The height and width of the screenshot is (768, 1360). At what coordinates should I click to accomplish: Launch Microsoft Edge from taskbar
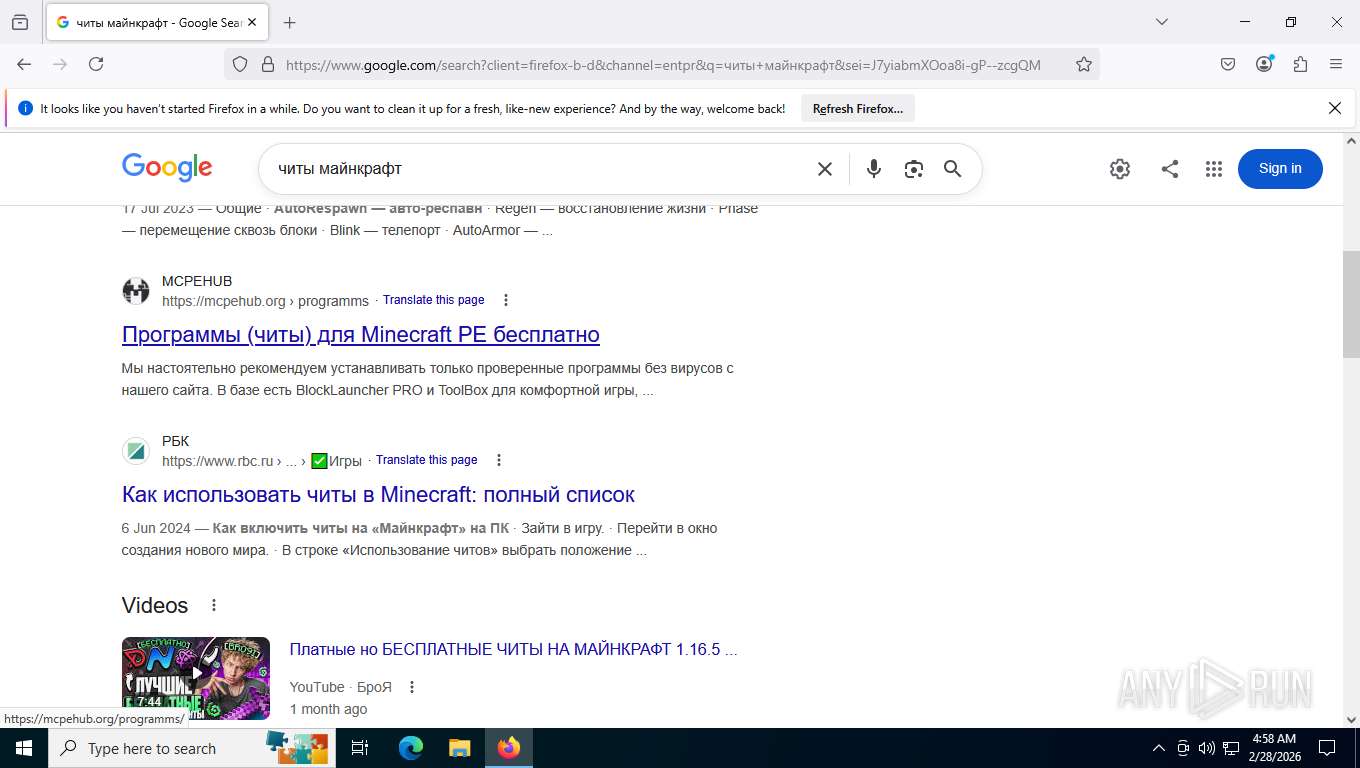(410, 748)
